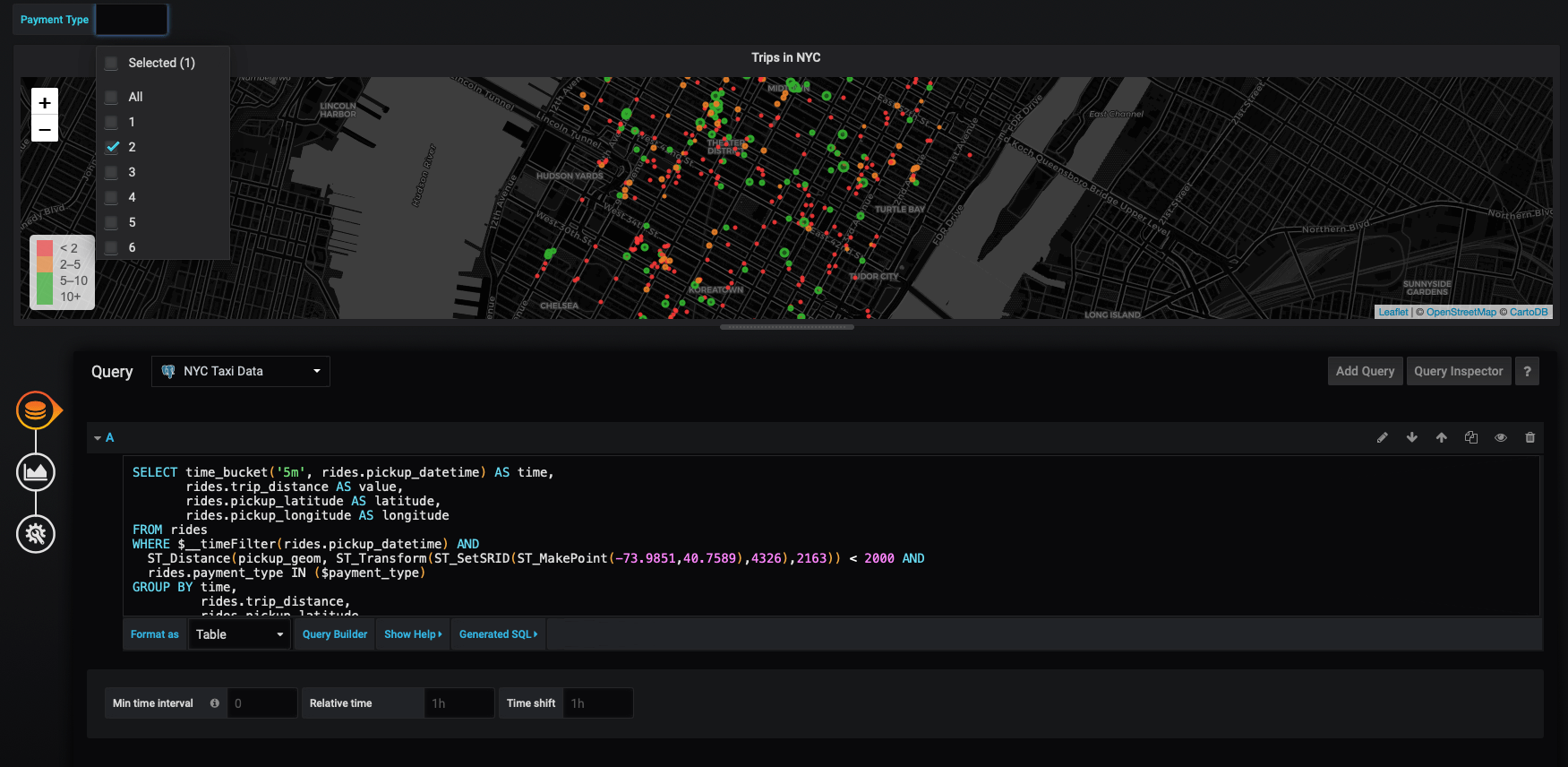Click the Payment Type label
Screen dimensions: 1568x767
point(55,20)
